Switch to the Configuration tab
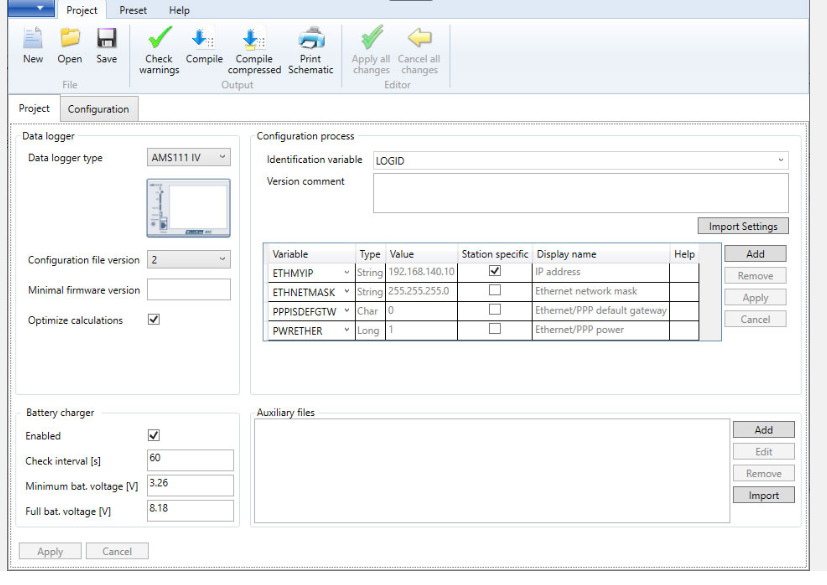827x585 pixels. 98,109
